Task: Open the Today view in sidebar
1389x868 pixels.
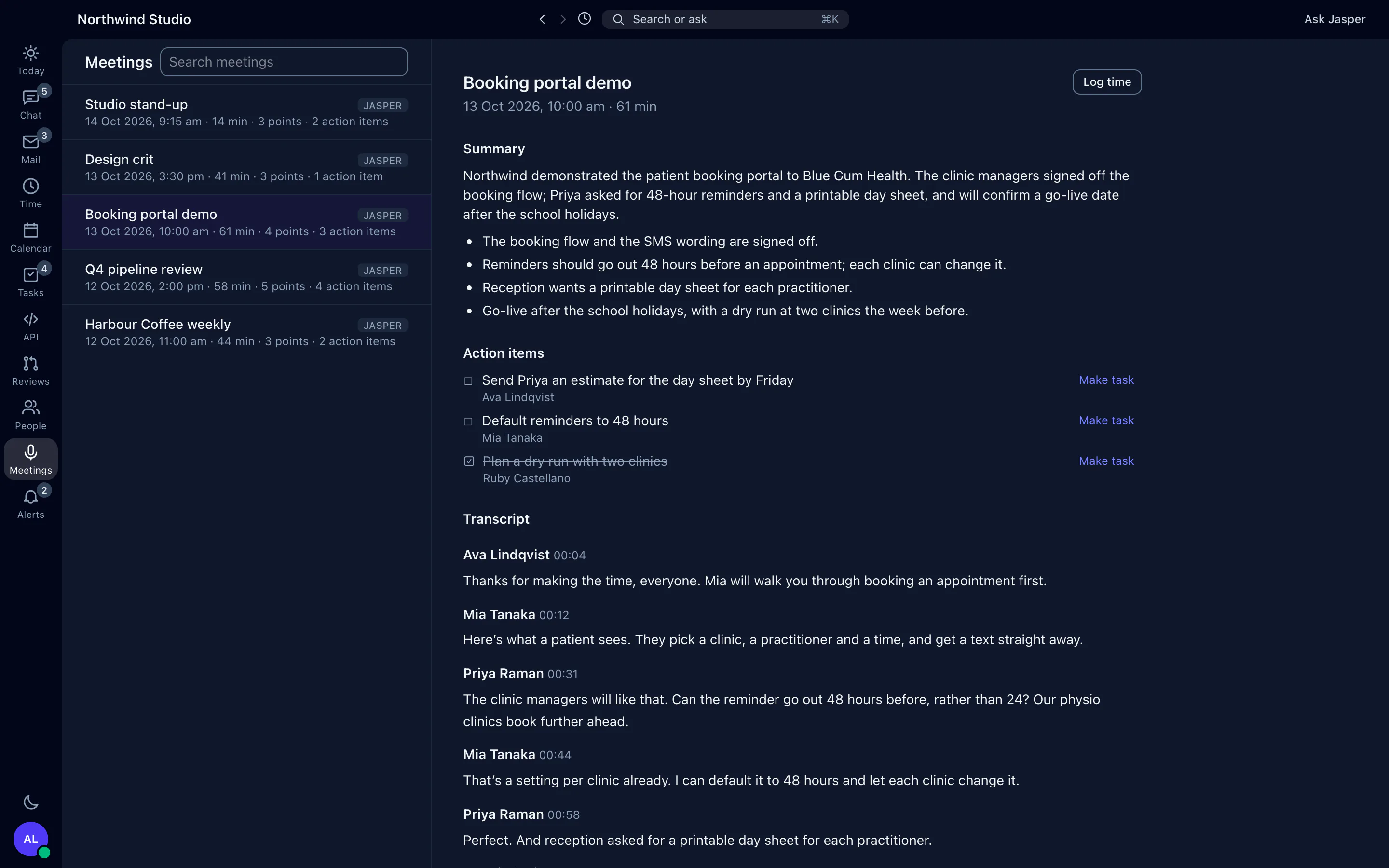Action: (x=30, y=60)
